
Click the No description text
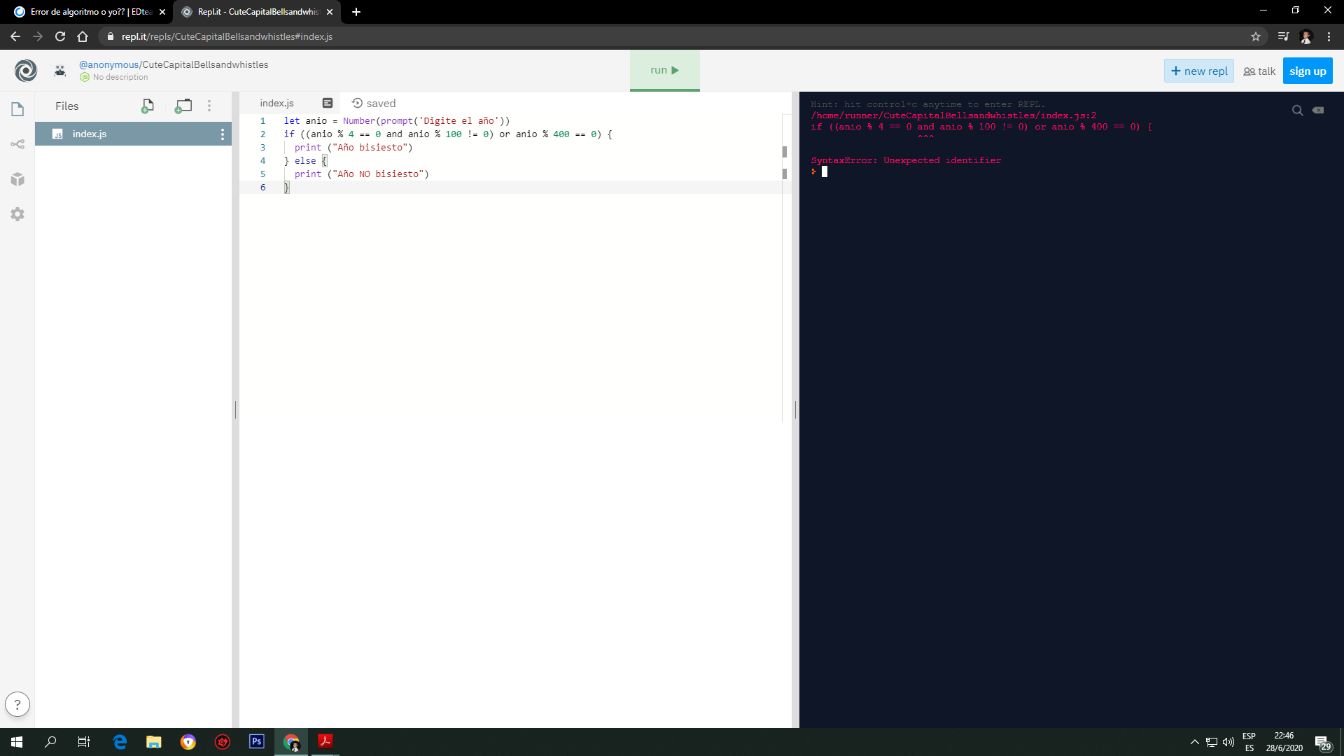tap(120, 77)
